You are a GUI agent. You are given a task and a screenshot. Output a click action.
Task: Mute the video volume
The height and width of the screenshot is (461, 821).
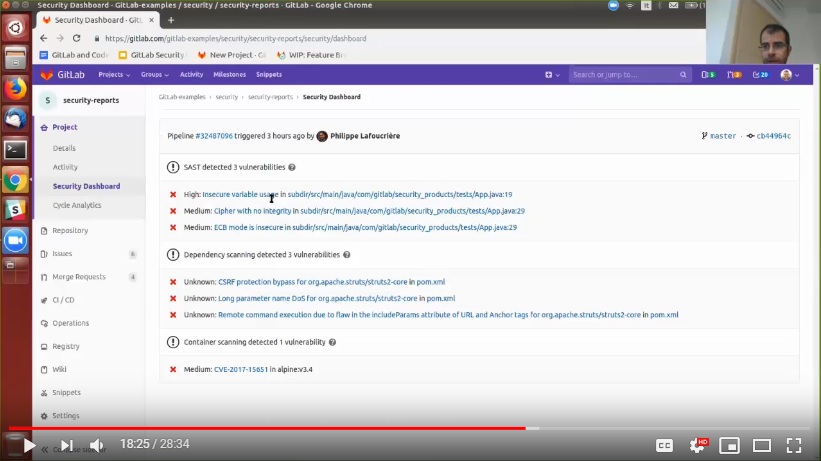[96, 446]
